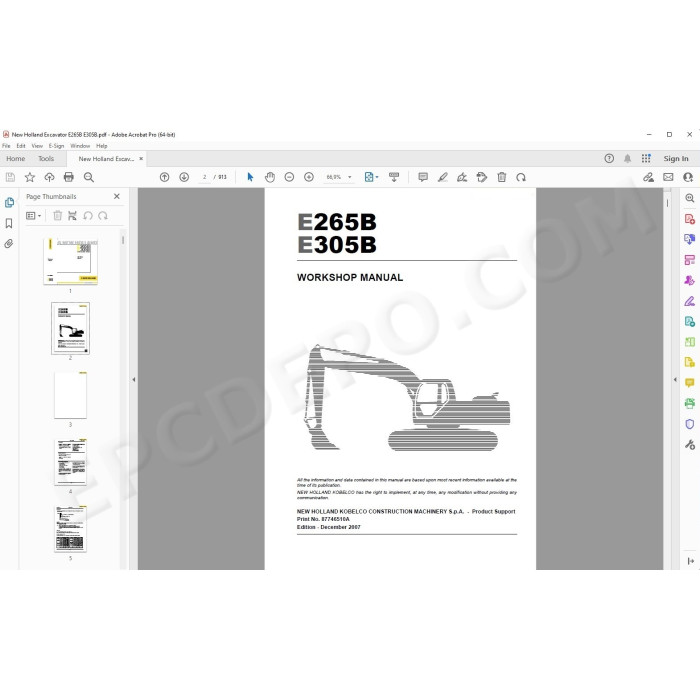Open the File menu
The width and height of the screenshot is (700, 700).
pos(6,146)
